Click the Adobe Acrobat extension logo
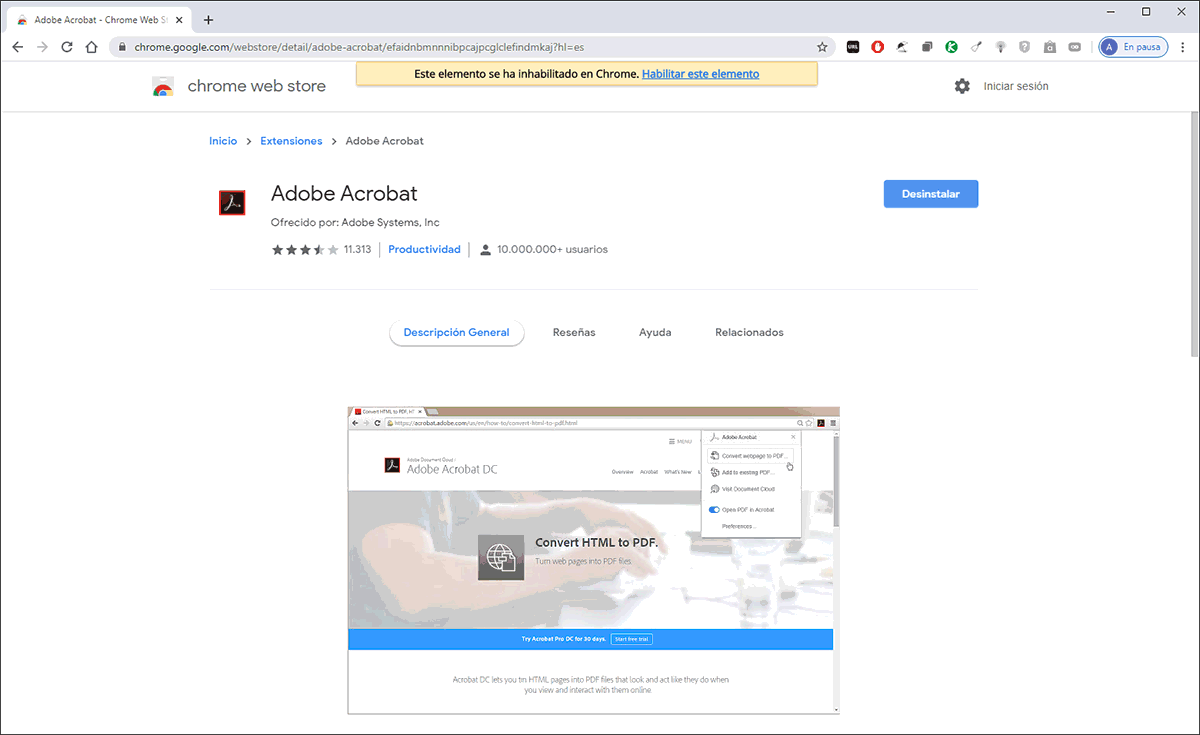 coord(232,203)
